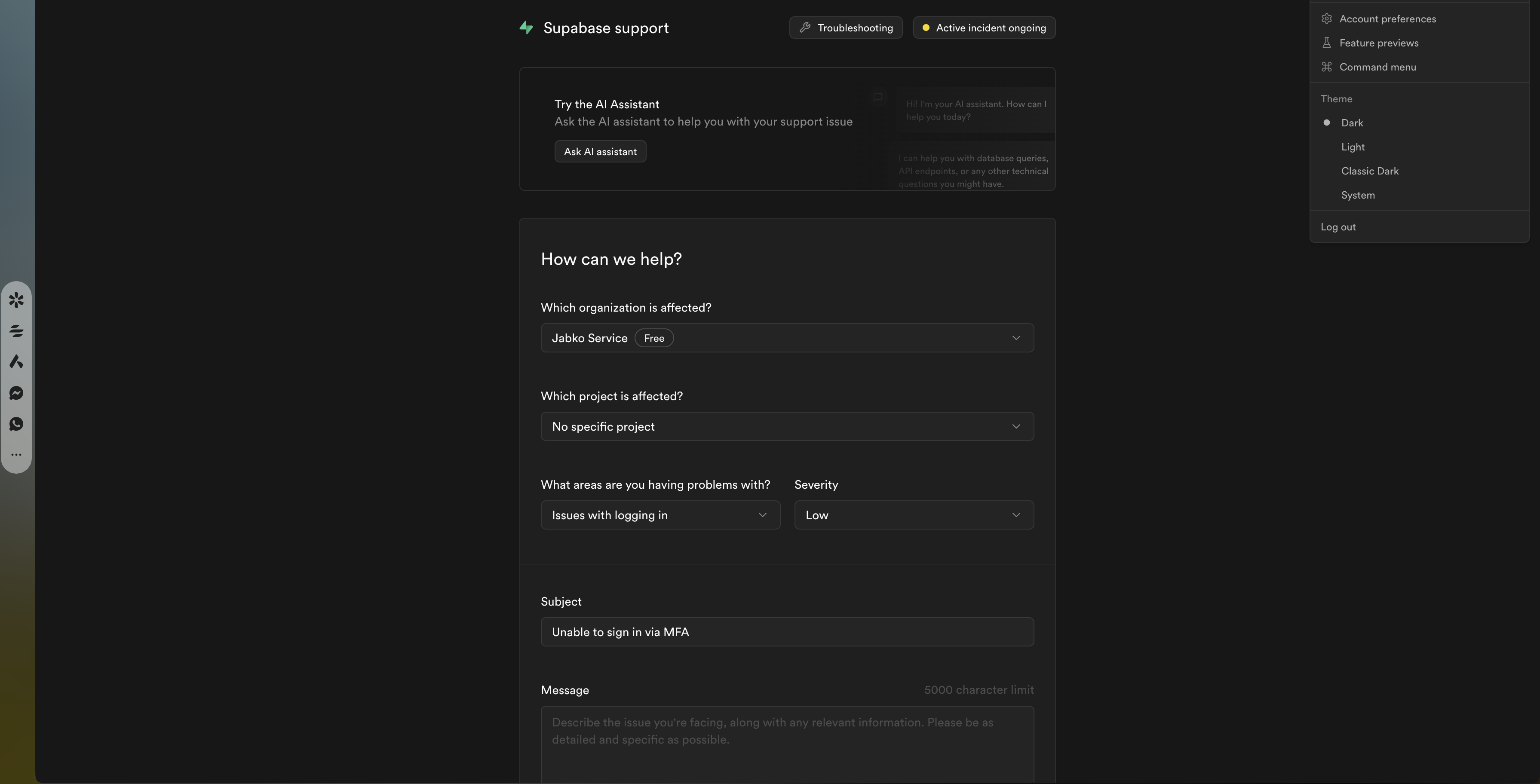The height and width of the screenshot is (784, 1540).
Task: Select the Classic Dark theme option
Action: click(1370, 171)
